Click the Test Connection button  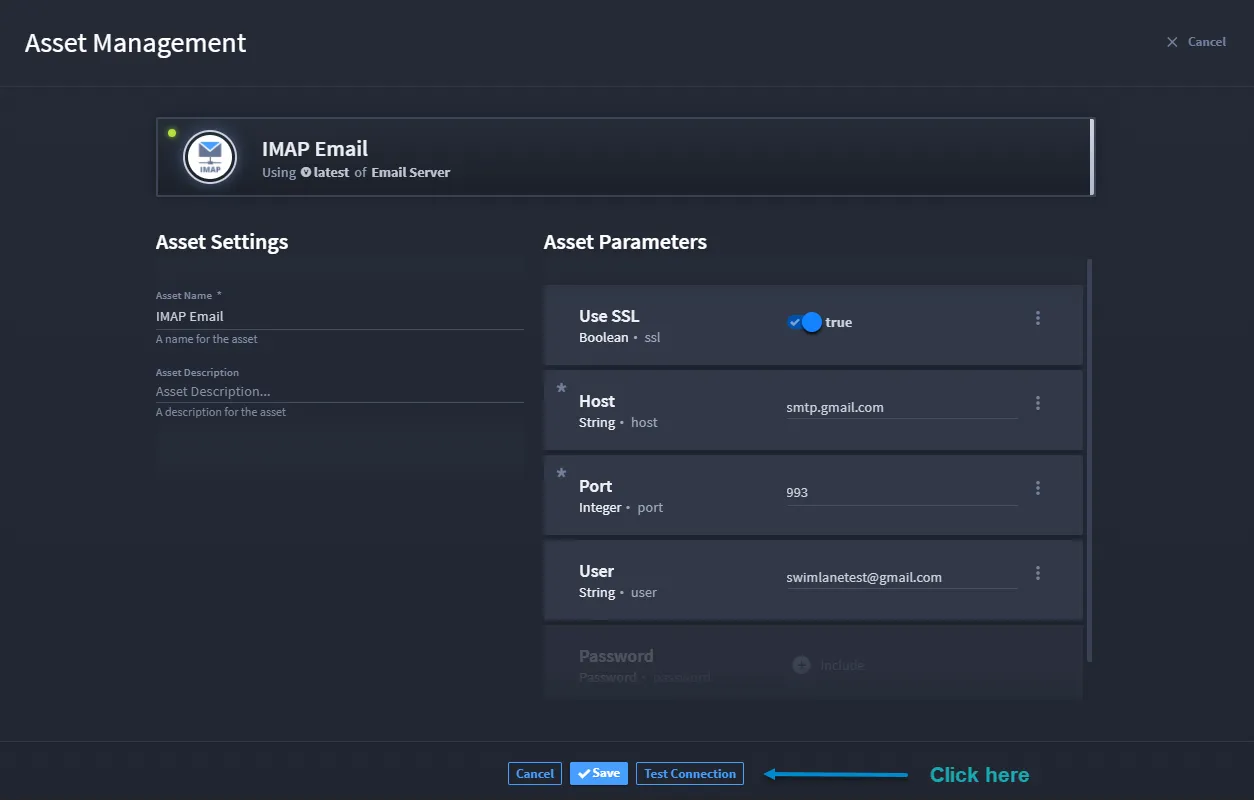pyautogui.click(x=690, y=773)
